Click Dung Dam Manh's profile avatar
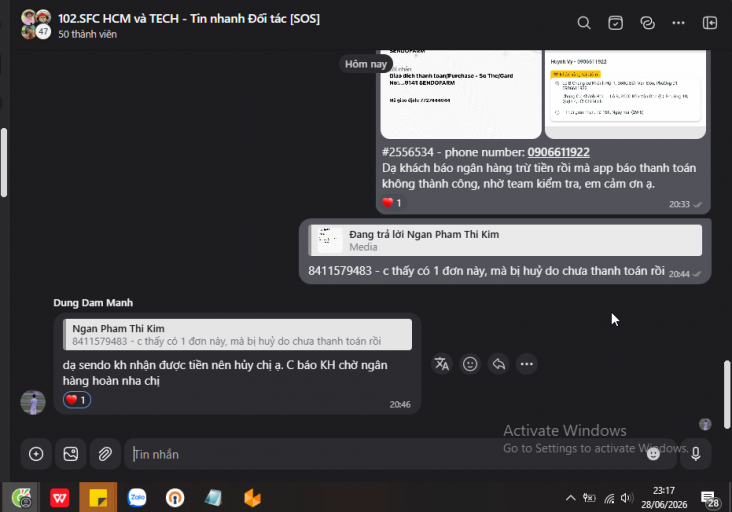The height and width of the screenshot is (512, 732). (x=33, y=402)
